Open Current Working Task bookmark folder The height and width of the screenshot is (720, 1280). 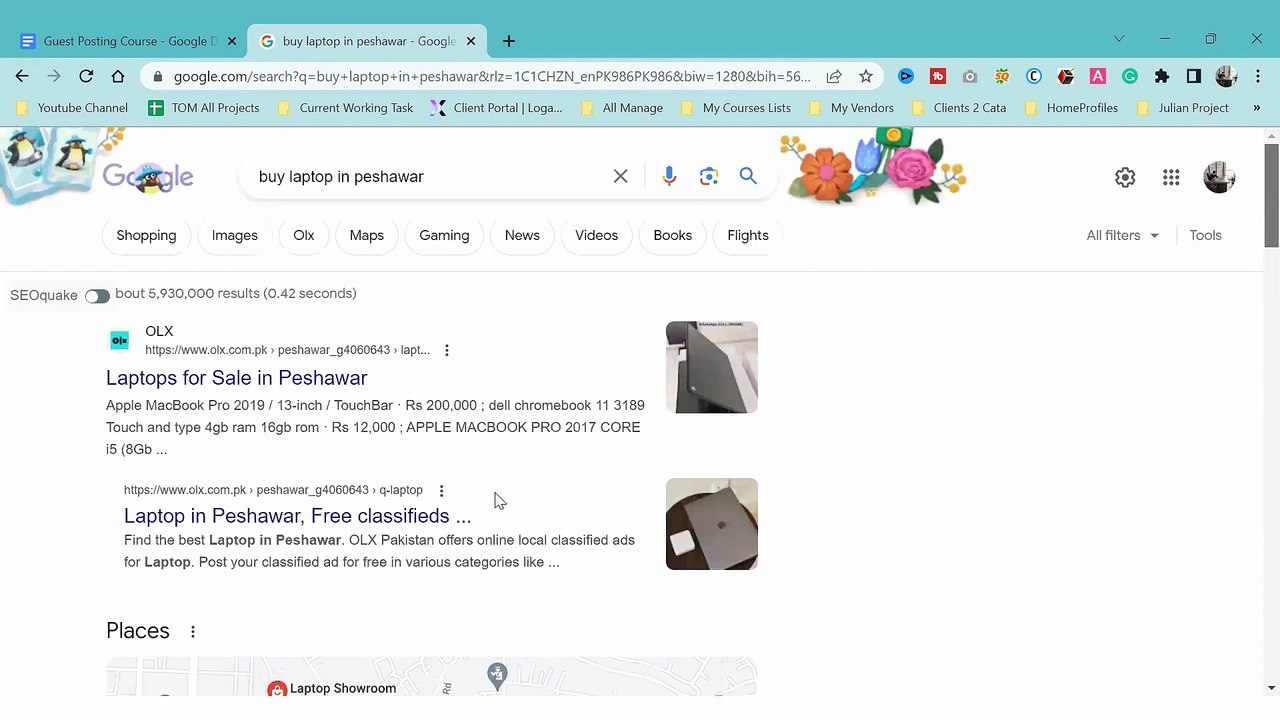click(x=345, y=108)
